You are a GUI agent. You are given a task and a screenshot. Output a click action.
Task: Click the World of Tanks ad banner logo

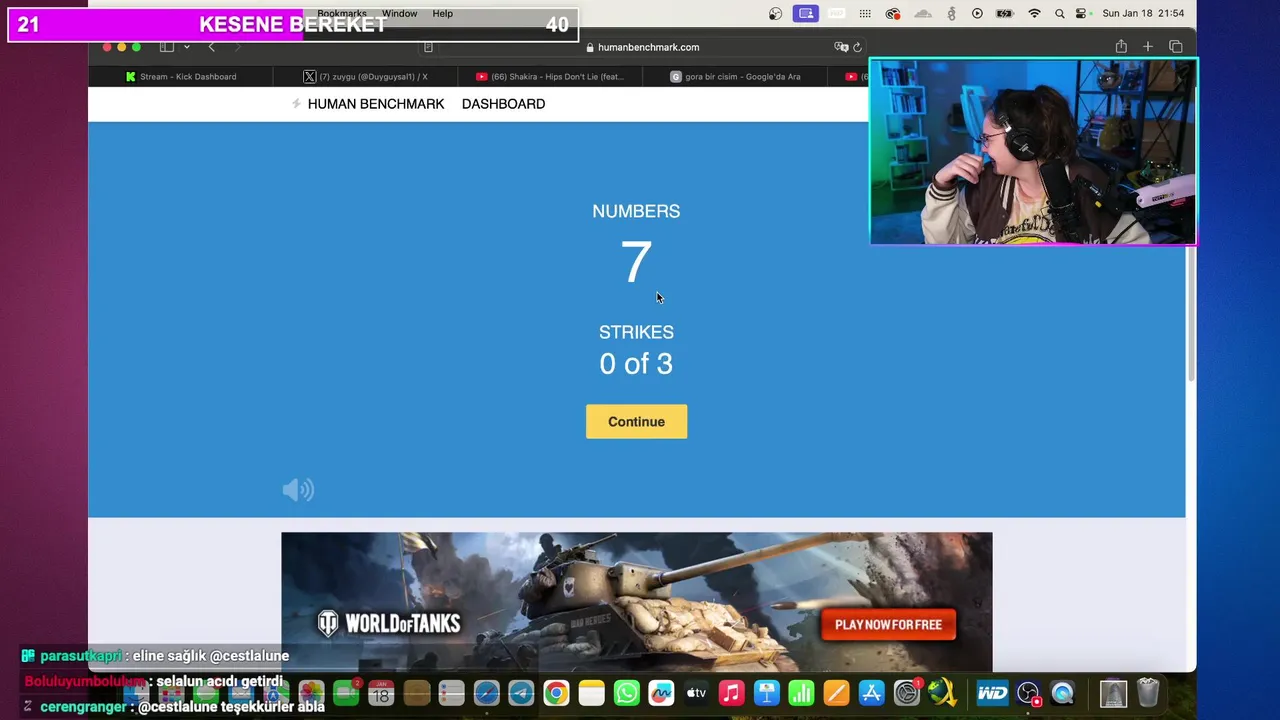[389, 624]
